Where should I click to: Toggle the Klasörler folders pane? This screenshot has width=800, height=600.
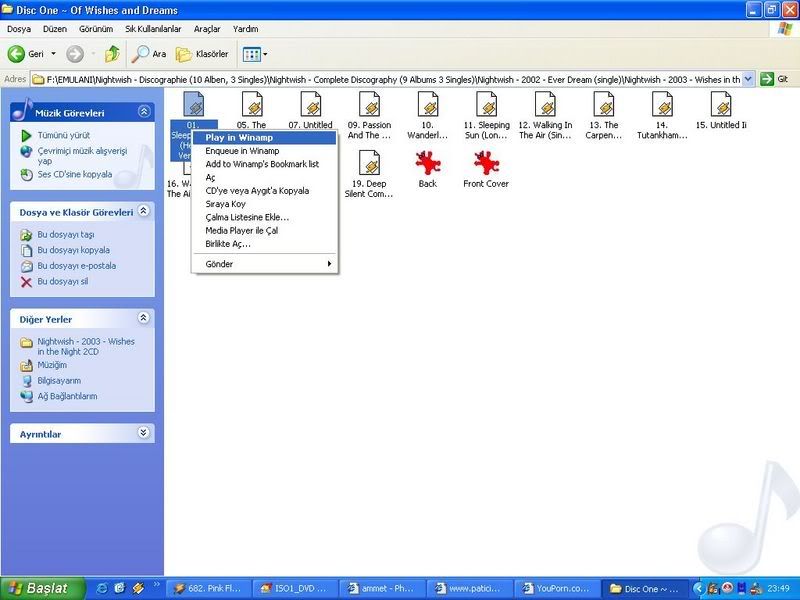tap(202, 54)
